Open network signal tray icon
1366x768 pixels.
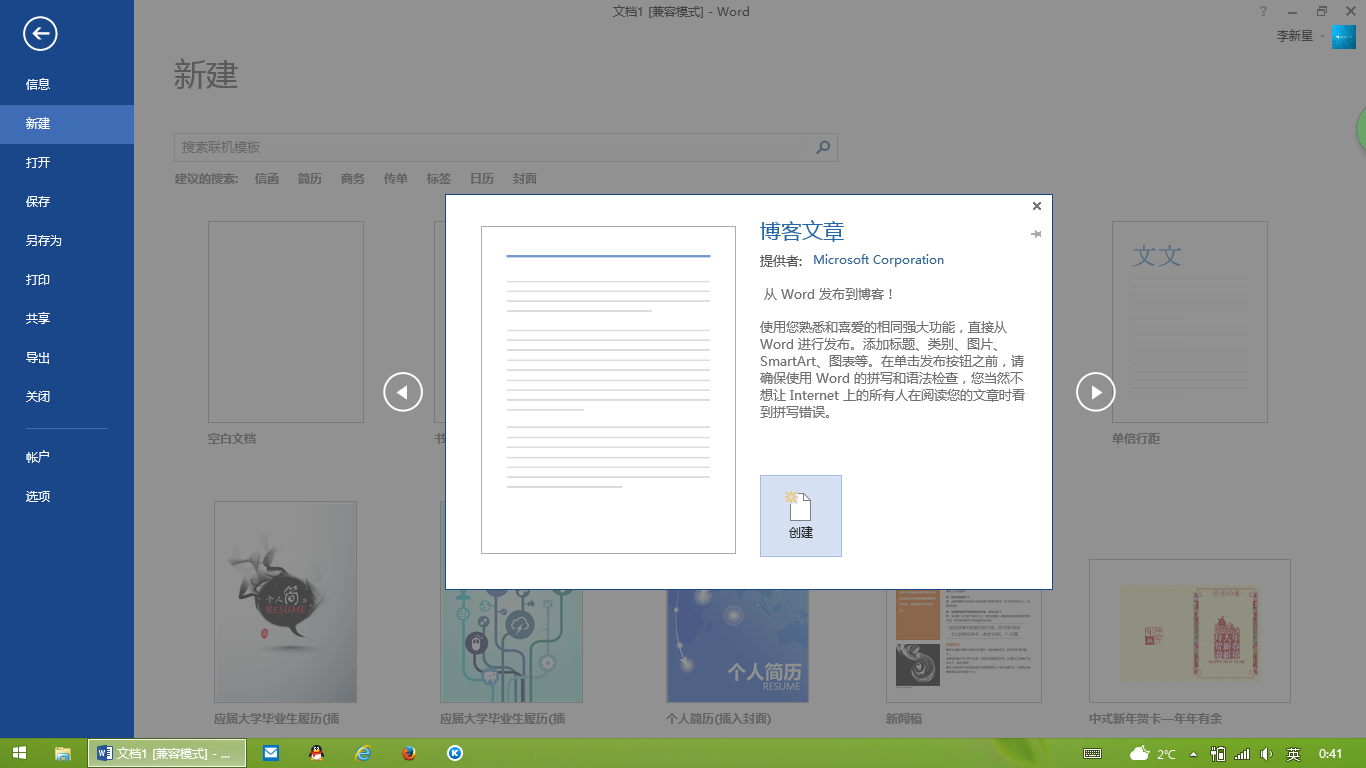coord(1243,754)
